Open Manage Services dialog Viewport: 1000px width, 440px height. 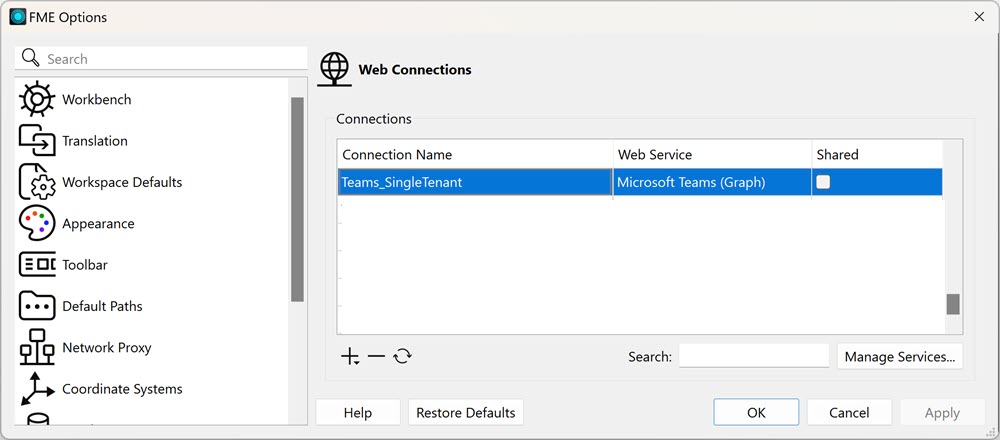(900, 356)
